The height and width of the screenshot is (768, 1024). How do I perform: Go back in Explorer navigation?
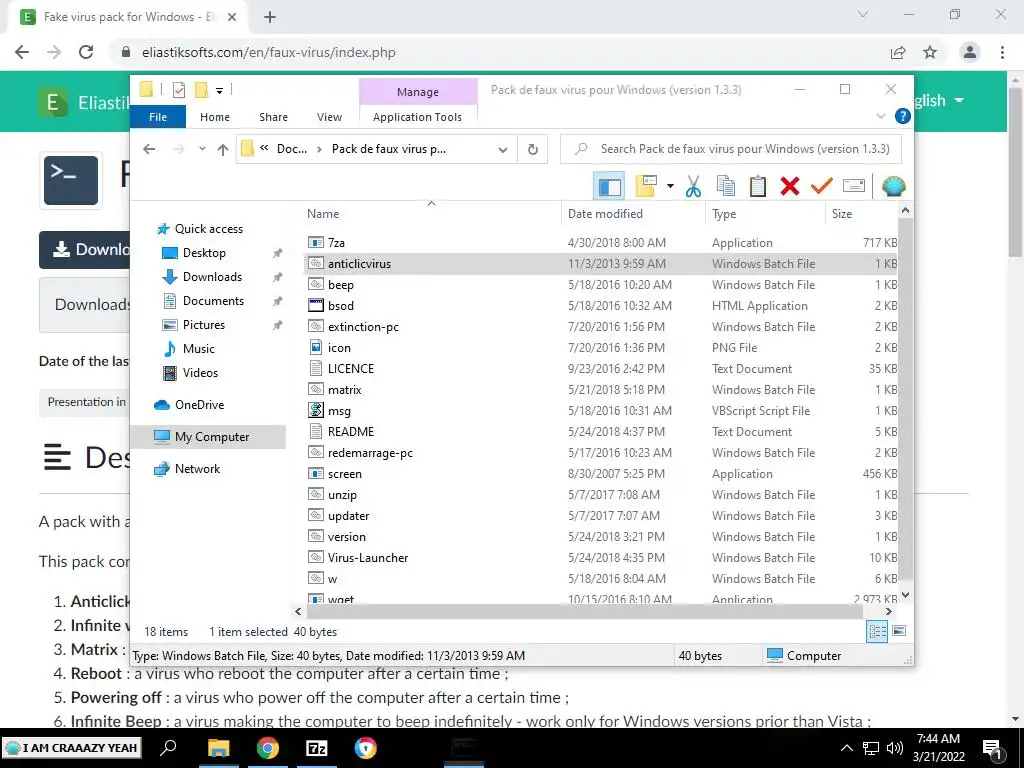149,150
